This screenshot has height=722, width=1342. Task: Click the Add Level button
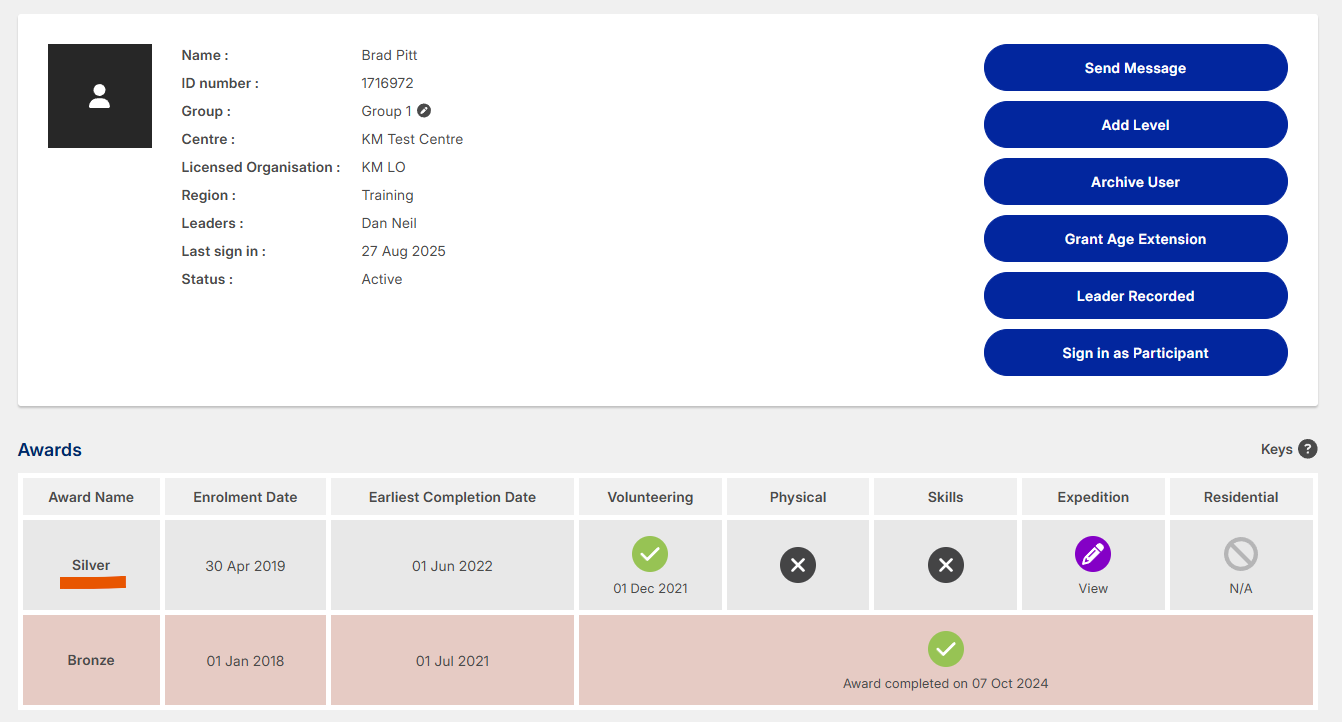pyautogui.click(x=1135, y=125)
